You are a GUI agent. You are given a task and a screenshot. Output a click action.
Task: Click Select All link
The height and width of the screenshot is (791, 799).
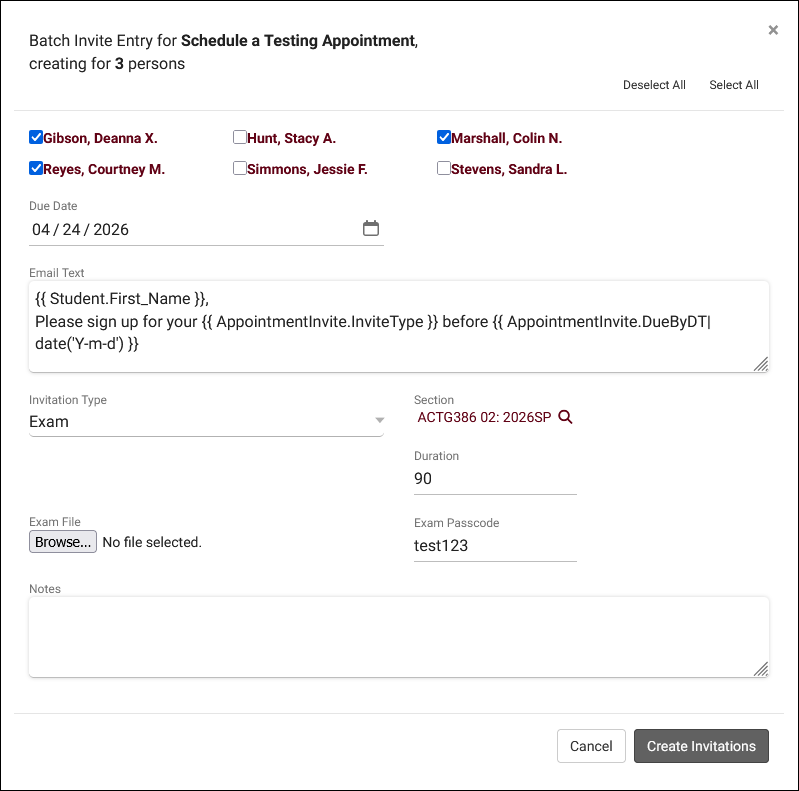point(734,85)
